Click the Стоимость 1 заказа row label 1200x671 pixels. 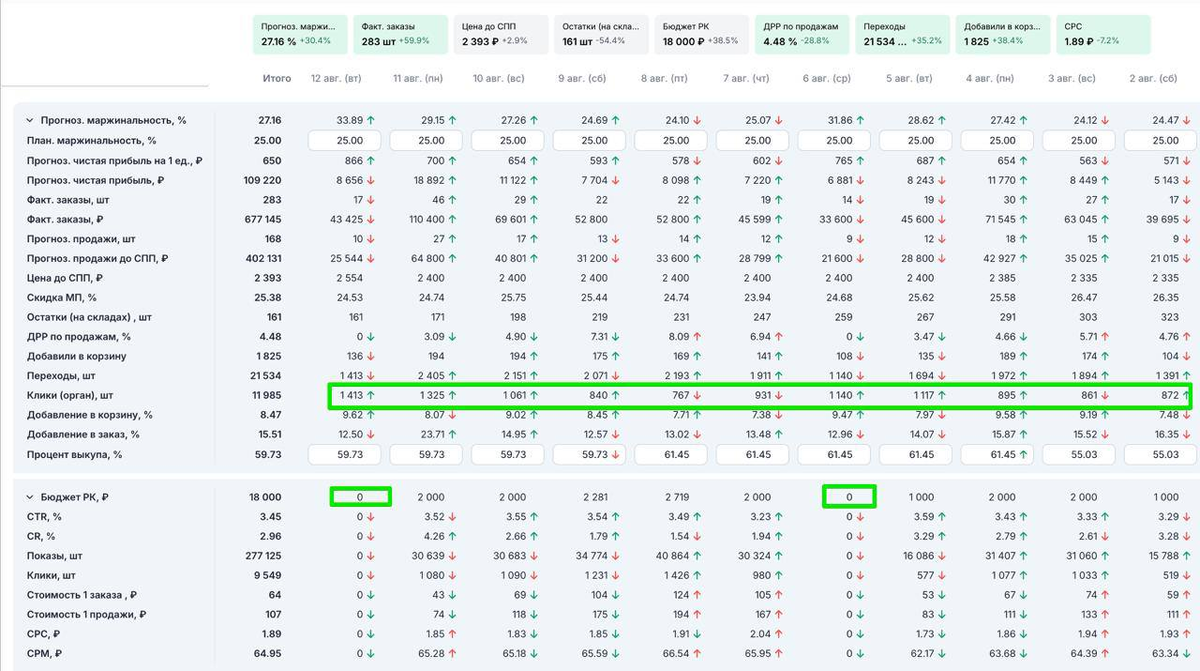click(81, 595)
